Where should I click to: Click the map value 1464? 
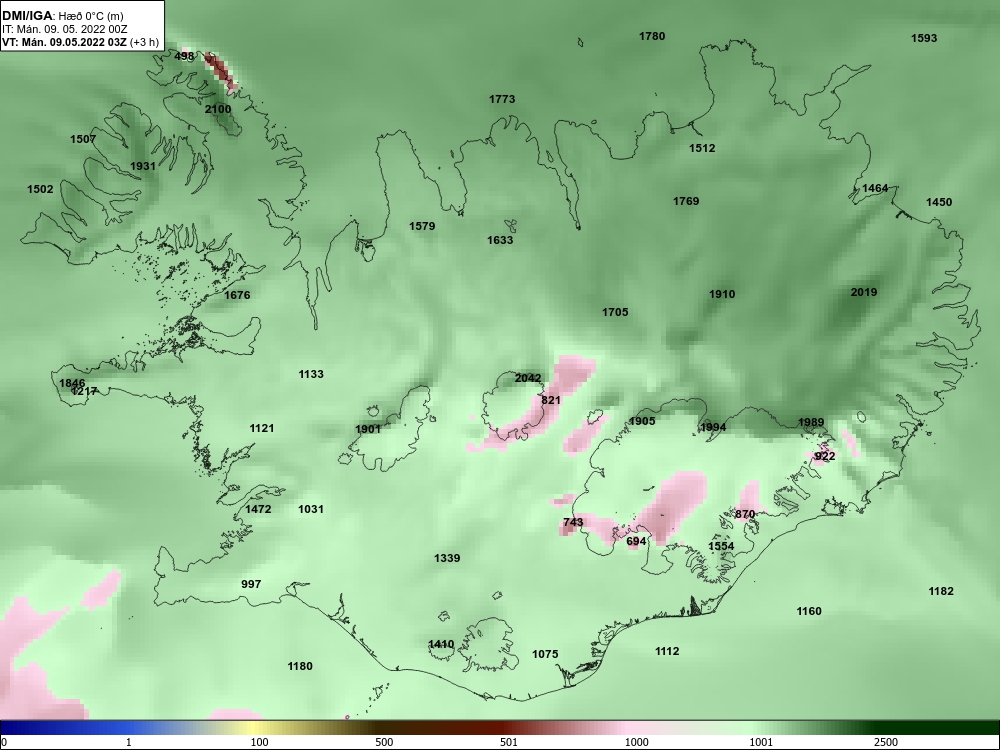coord(875,188)
